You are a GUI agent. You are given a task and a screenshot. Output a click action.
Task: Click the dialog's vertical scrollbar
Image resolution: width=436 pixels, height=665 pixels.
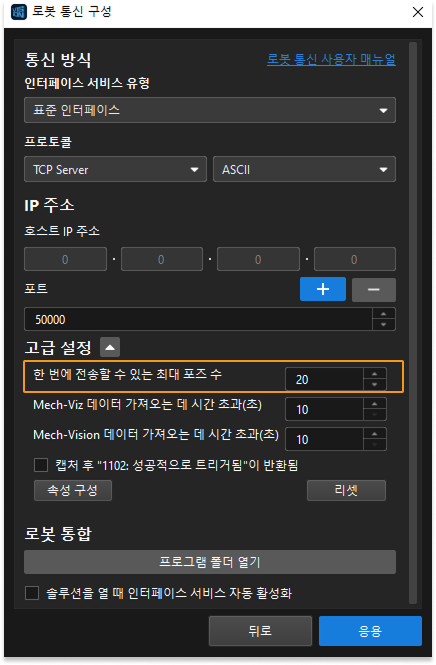413,322
